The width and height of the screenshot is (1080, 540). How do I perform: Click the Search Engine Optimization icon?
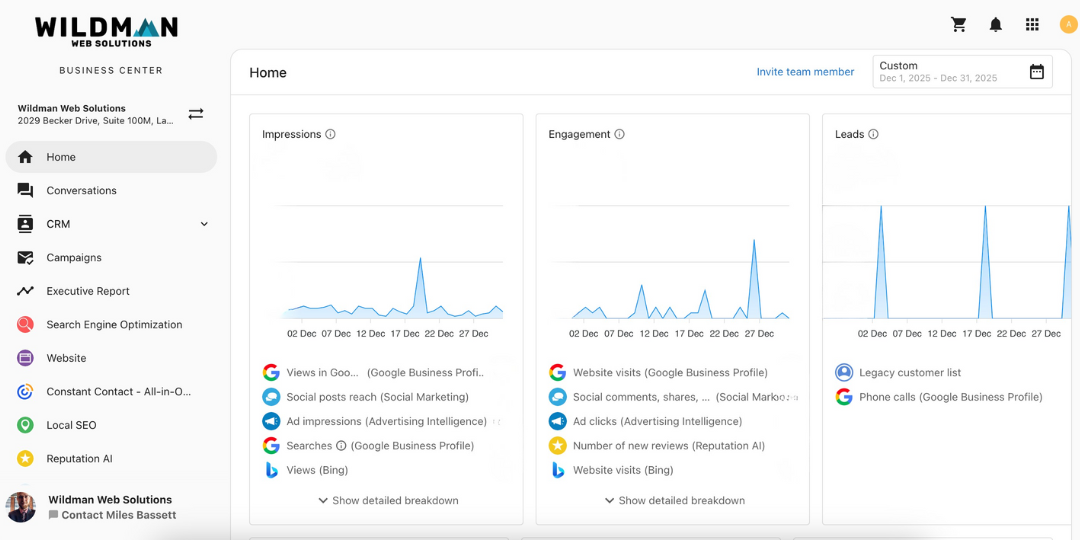tap(25, 324)
